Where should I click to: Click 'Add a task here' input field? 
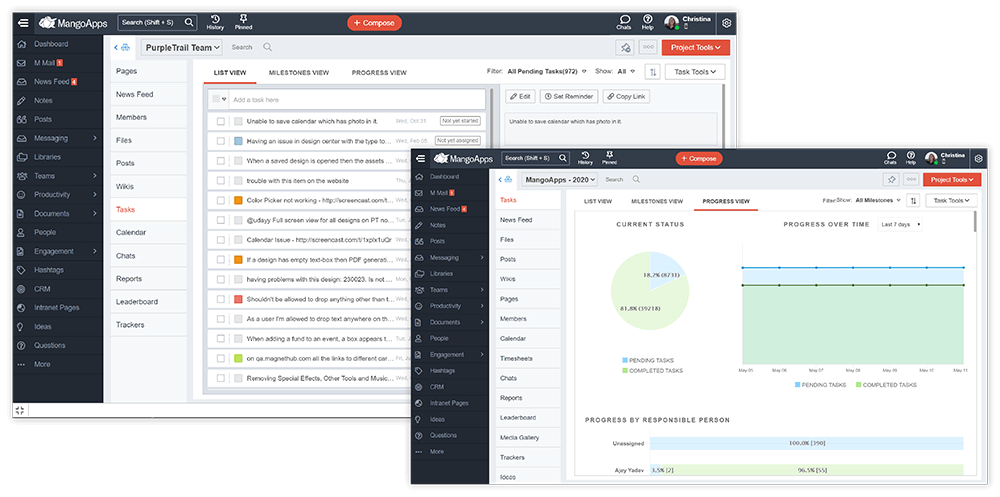coord(358,100)
